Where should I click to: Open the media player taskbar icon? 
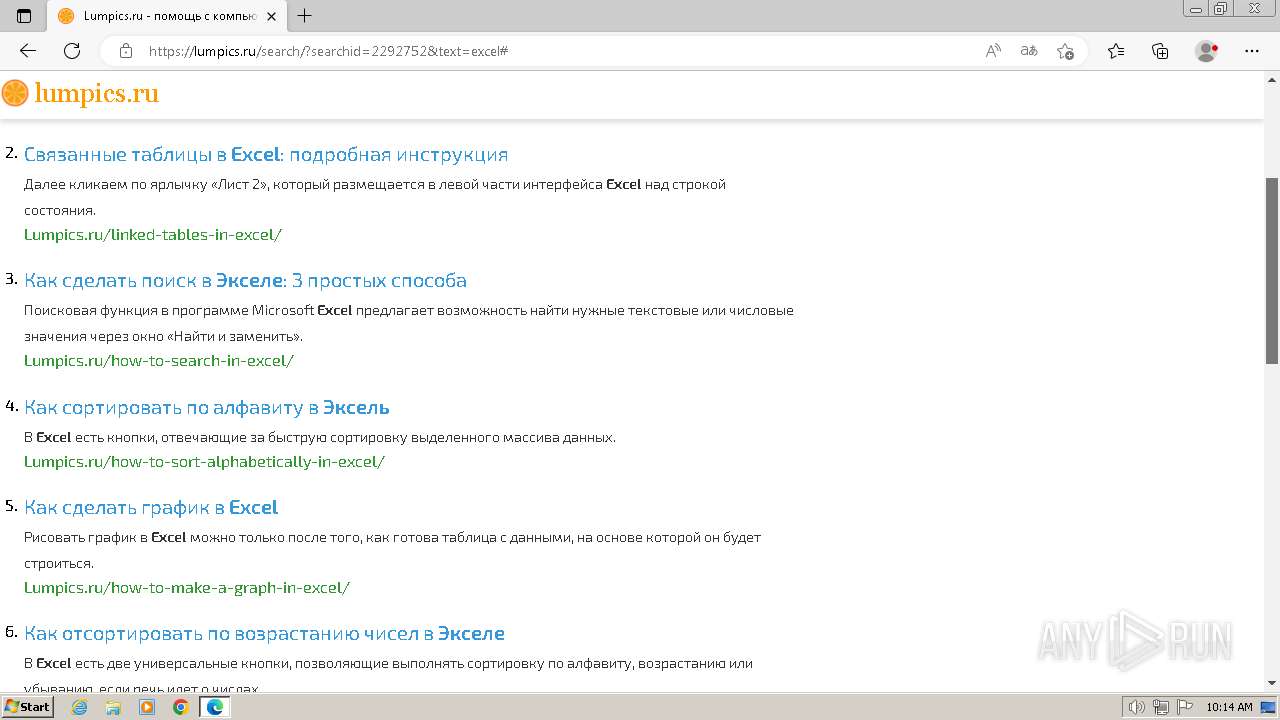(147, 707)
